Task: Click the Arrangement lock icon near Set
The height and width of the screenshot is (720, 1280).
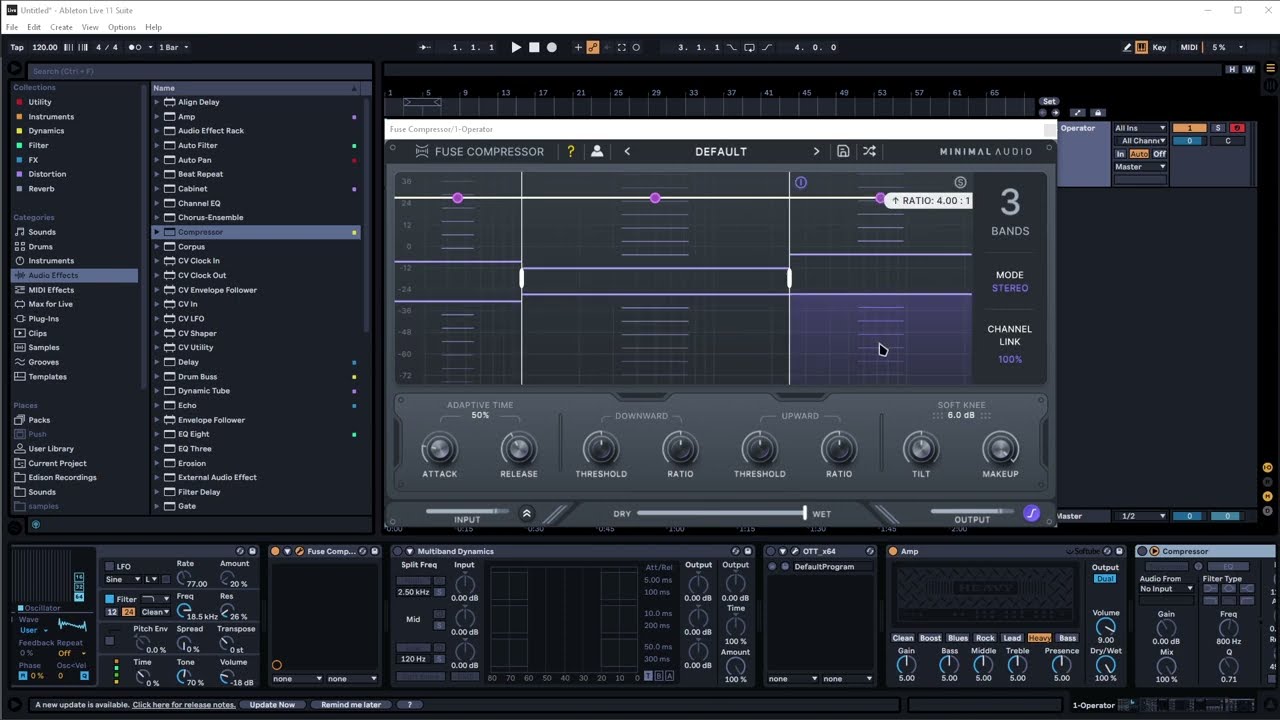Action: pos(1098,113)
